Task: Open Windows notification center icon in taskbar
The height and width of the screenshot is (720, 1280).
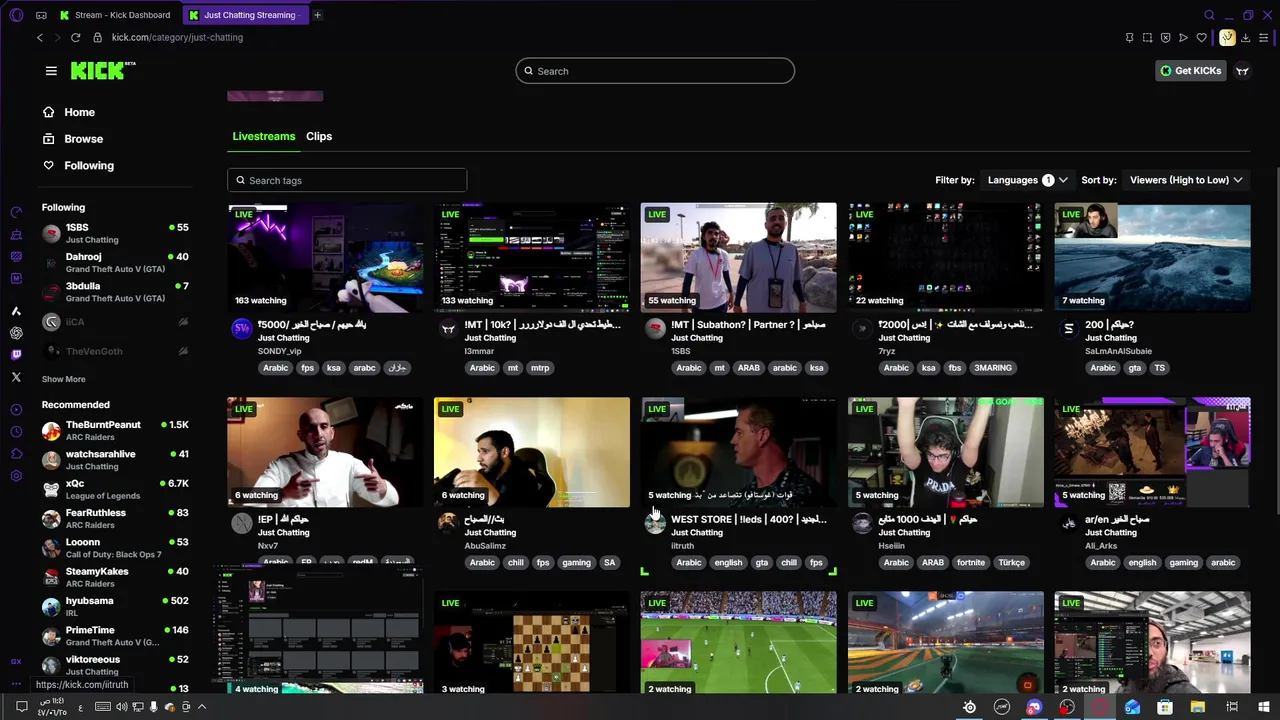Action: click(x=21, y=707)
